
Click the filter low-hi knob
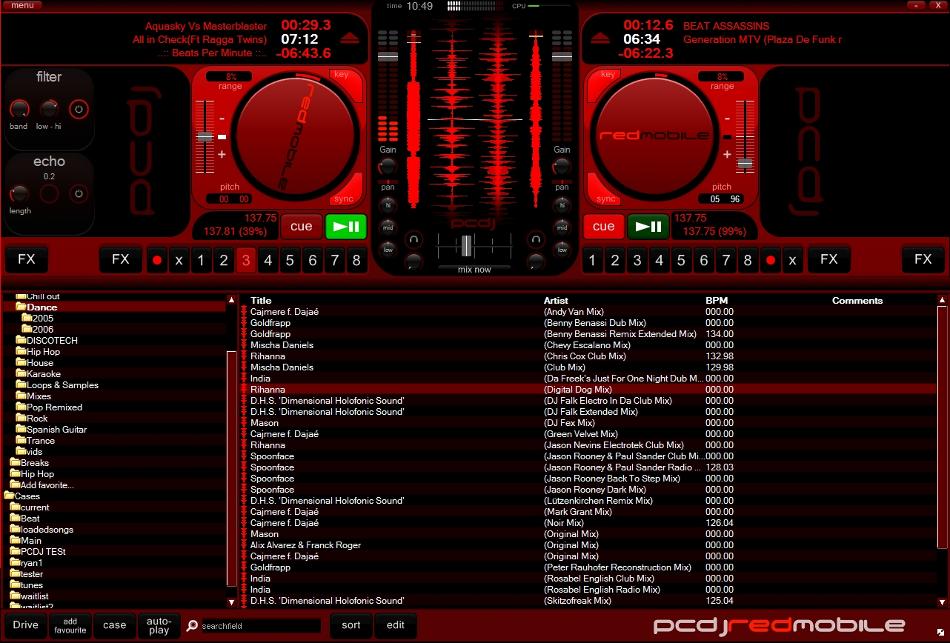point(49,109)
